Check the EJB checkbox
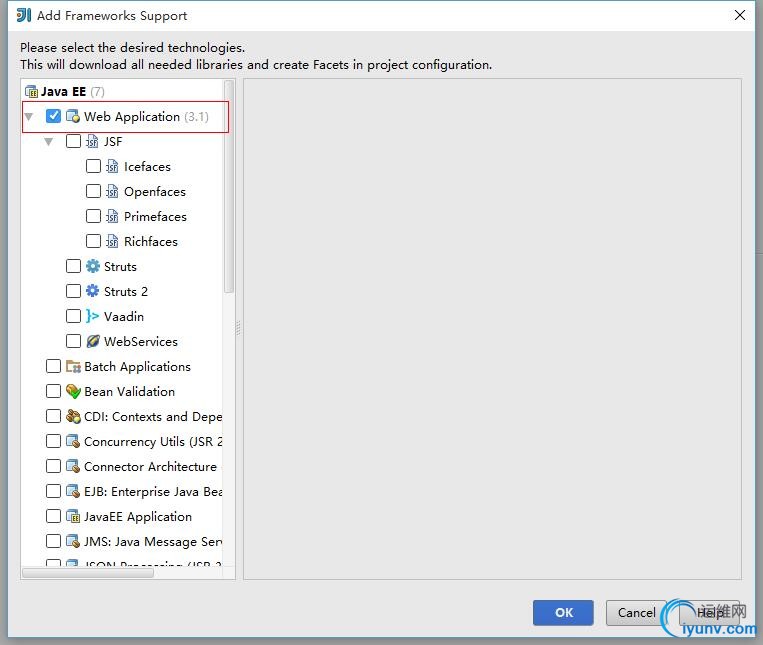This screenshot has height=645, width=763. point(53,491)
